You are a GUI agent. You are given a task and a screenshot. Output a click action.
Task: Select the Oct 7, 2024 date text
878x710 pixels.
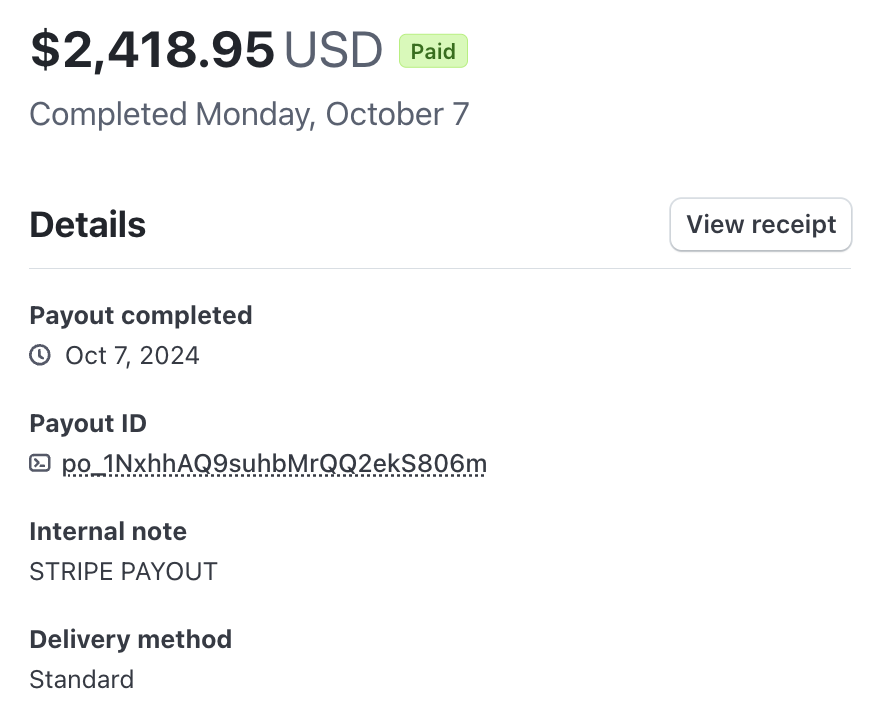132,356
